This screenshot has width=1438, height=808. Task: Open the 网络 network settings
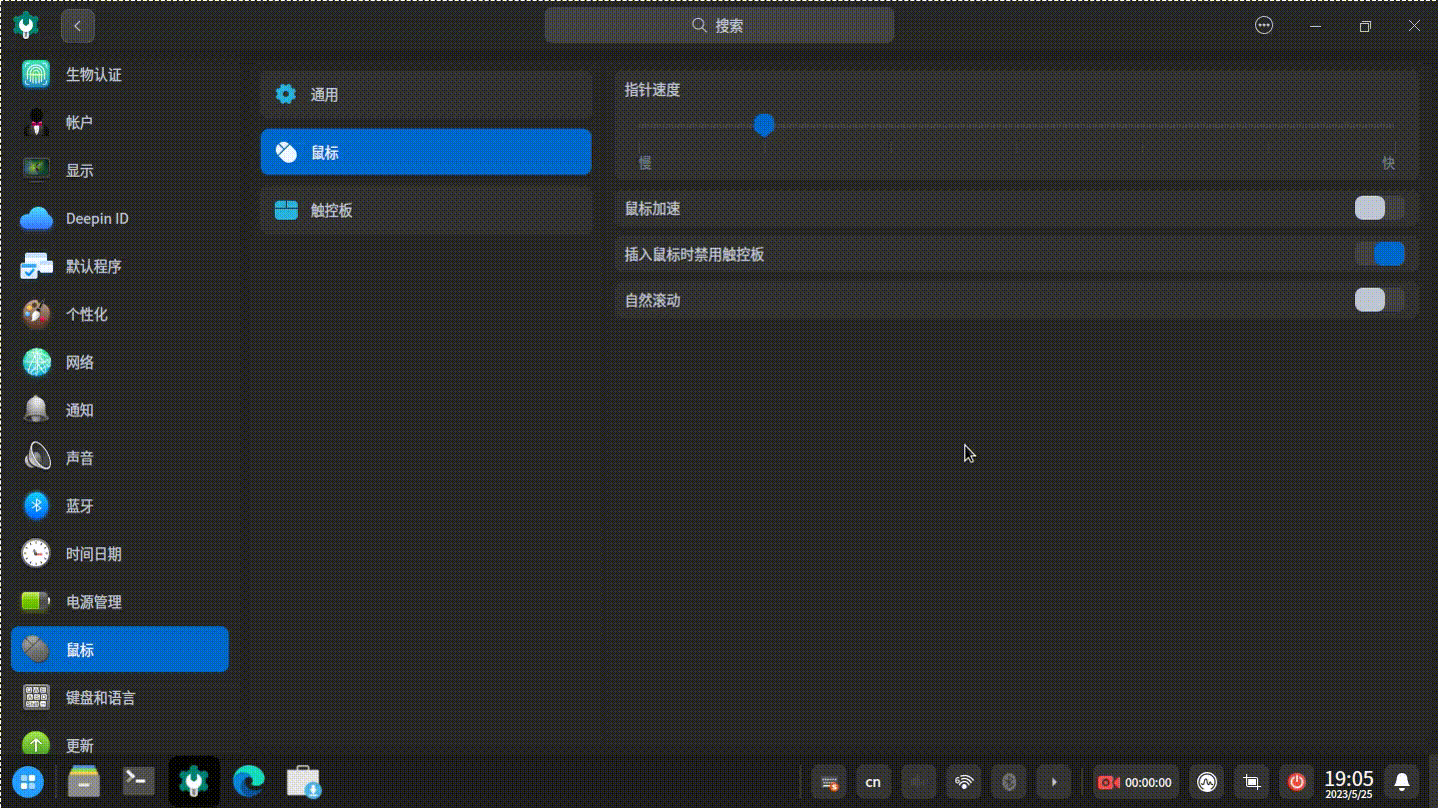pos(120,362)
